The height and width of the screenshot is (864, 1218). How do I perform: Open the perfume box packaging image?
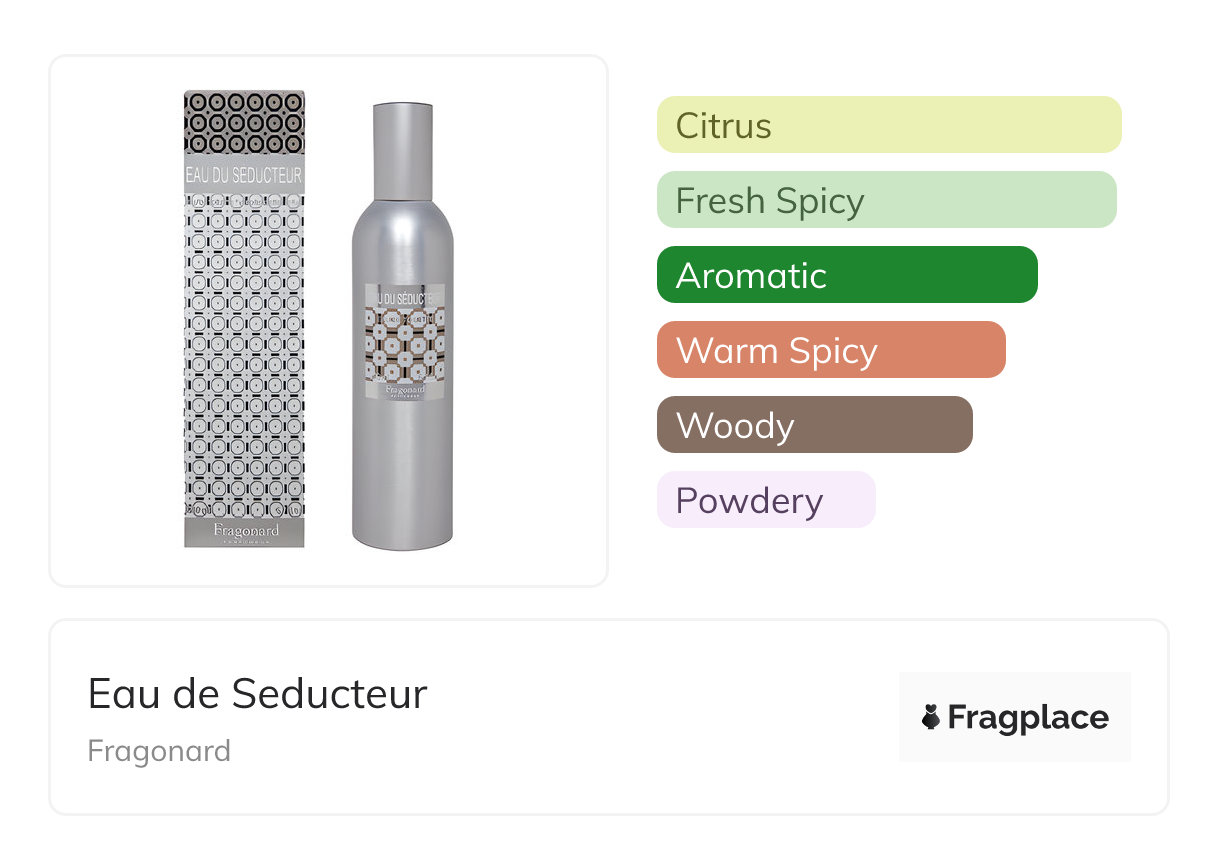(244, 320)
